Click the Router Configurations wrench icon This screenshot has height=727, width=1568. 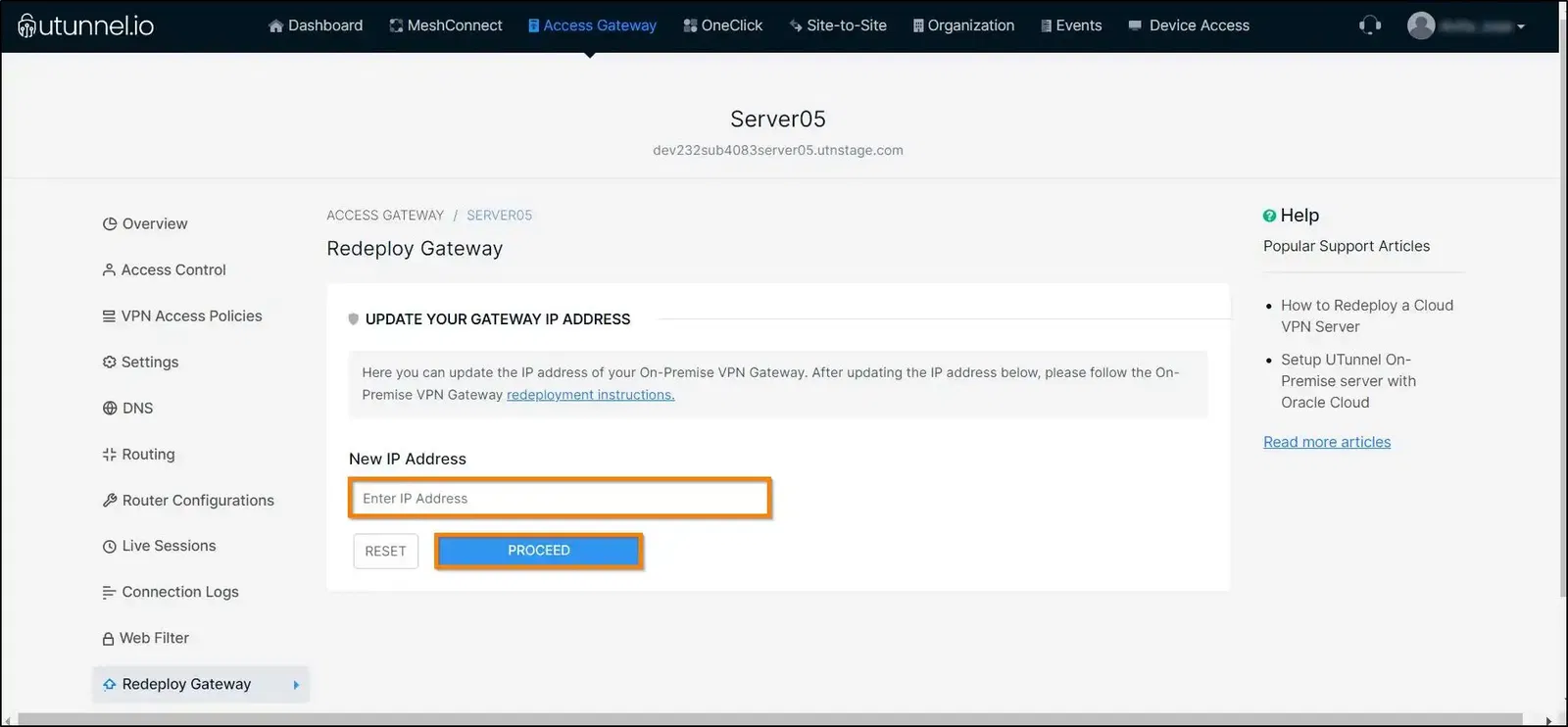coord(110,500)
